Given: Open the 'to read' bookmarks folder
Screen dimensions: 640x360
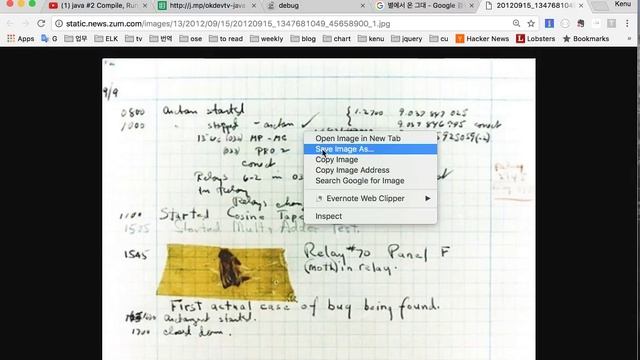Looking at the screenshot, I should [226, 39].
